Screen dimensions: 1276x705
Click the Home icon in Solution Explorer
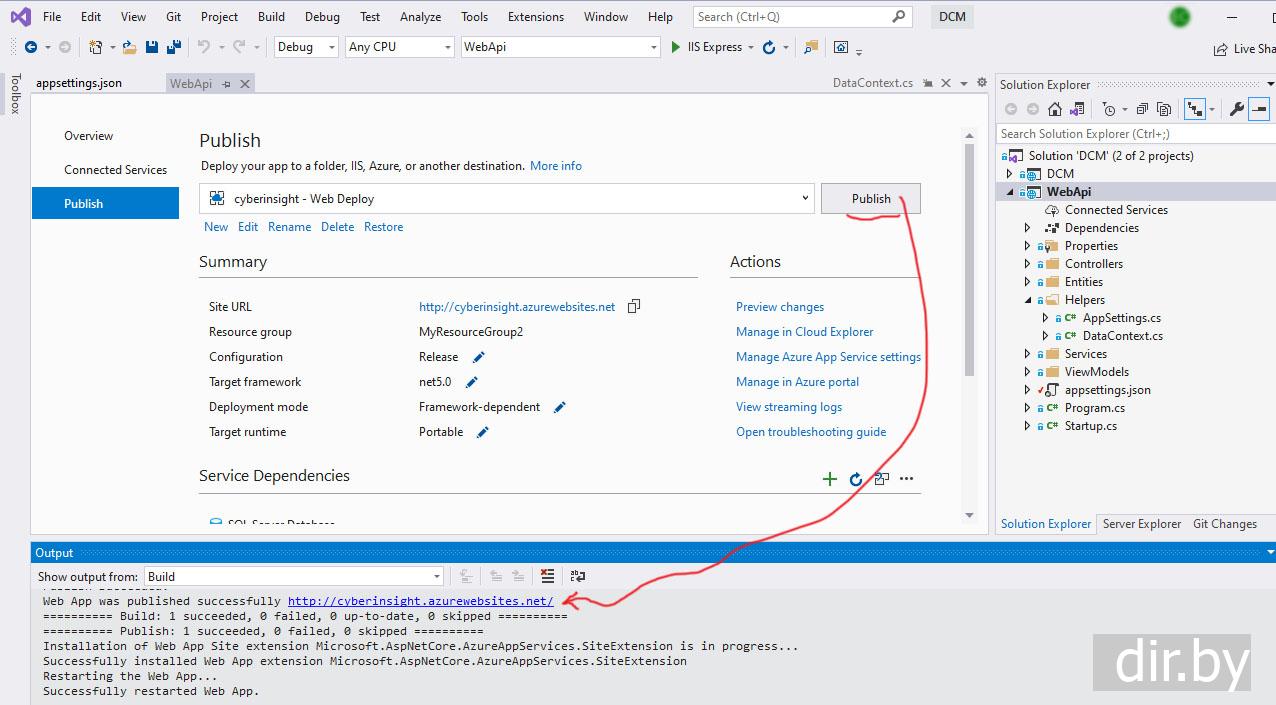click(x=1055, y=109)
